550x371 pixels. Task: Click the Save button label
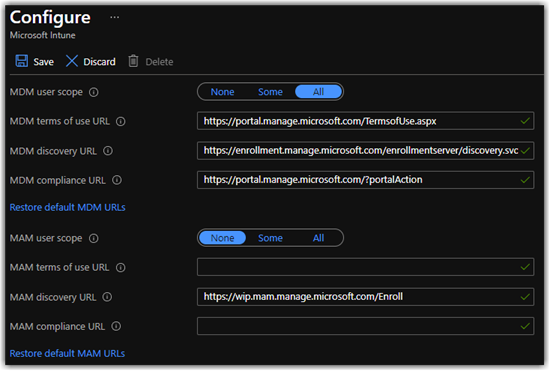coord(43,62)
